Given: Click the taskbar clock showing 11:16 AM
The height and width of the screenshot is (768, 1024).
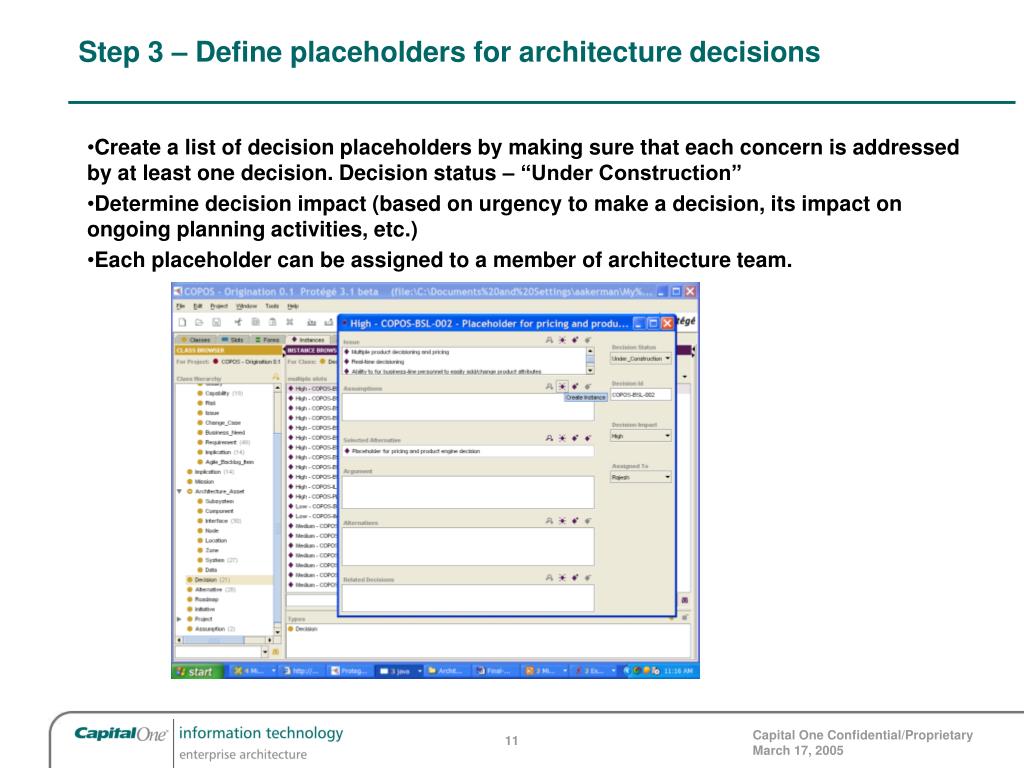Looking at the screenshot, I should (677, 671).
